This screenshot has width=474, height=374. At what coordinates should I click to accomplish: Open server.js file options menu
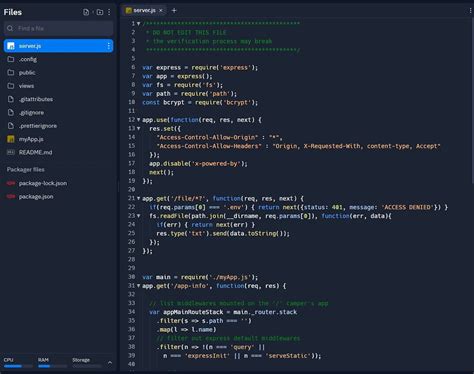(109, 46)
